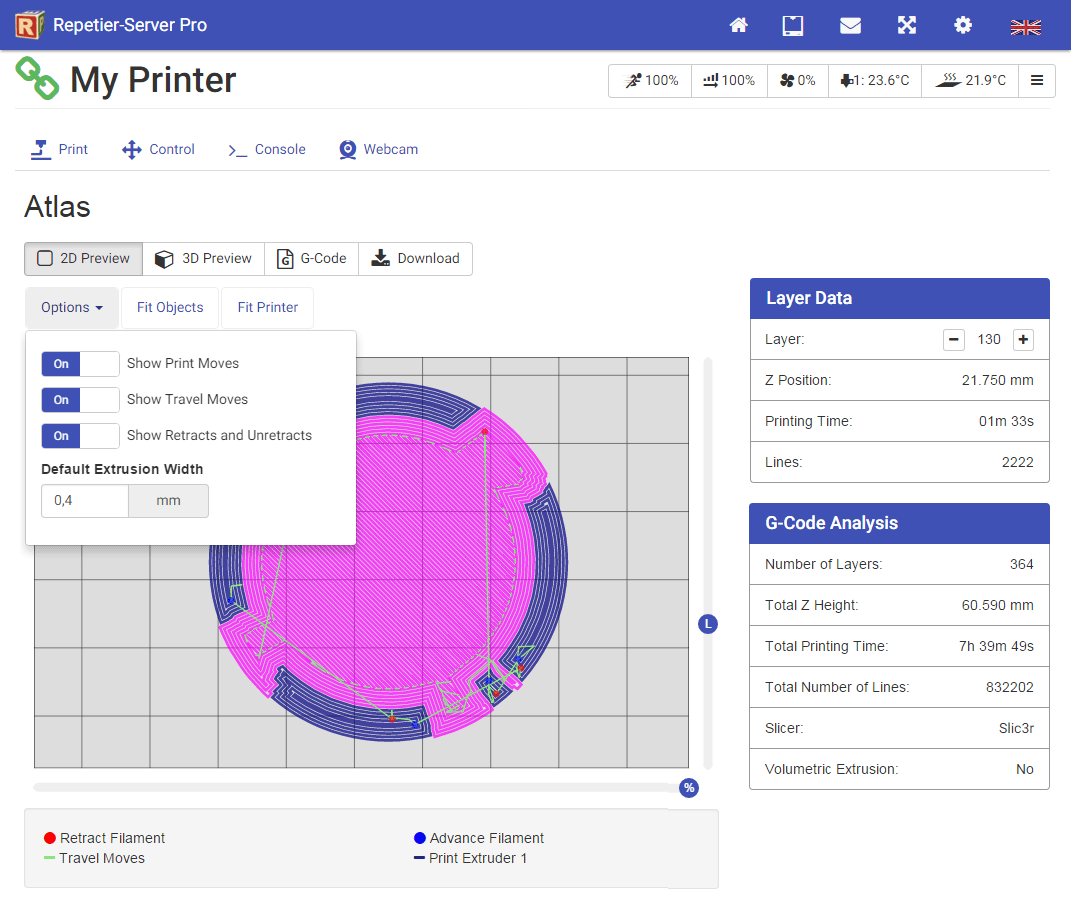Click the home icon in top bar
1071x900 pixels.
(738, 26)
